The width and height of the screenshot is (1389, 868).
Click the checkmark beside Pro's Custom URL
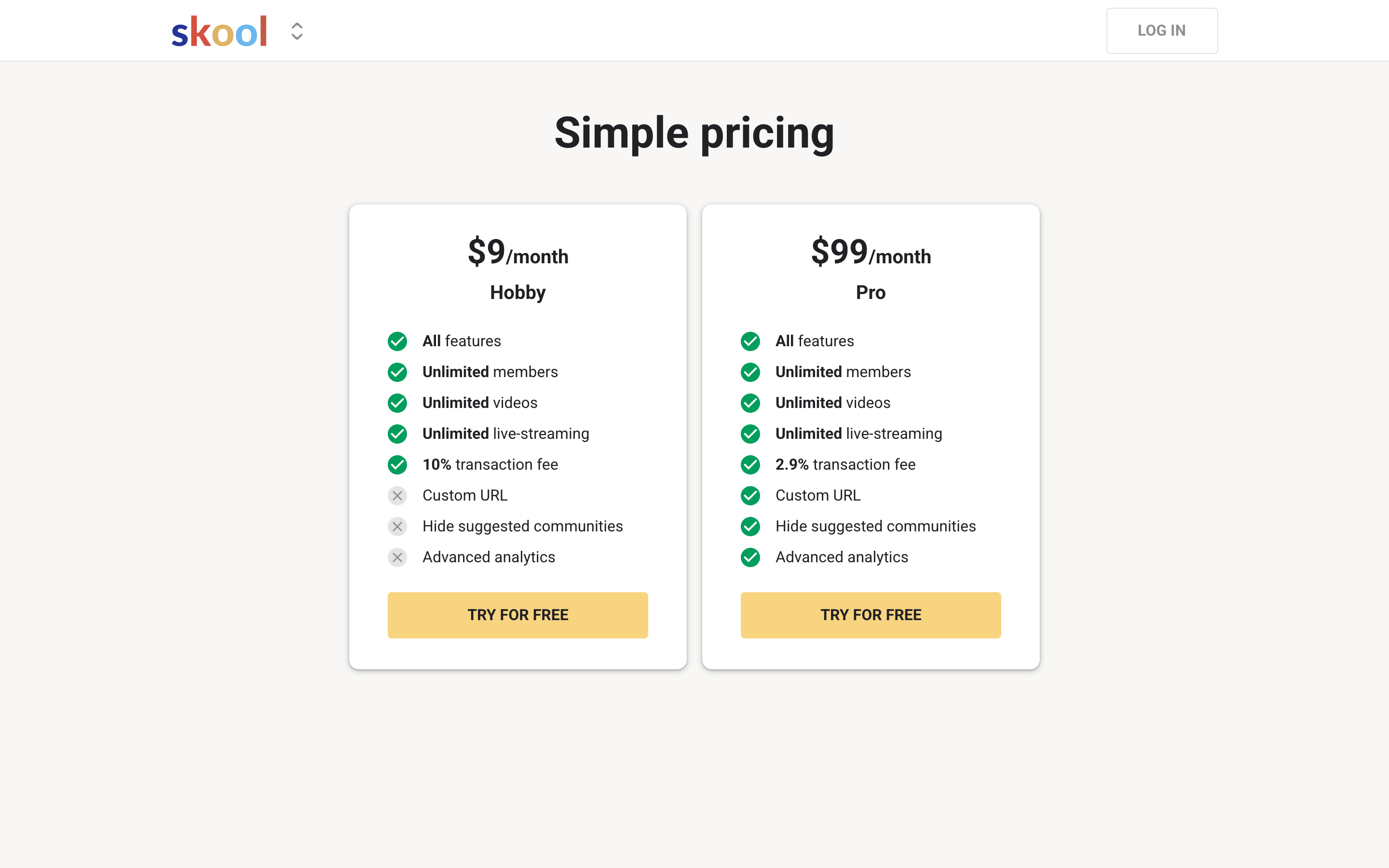(x=750, y=495)
